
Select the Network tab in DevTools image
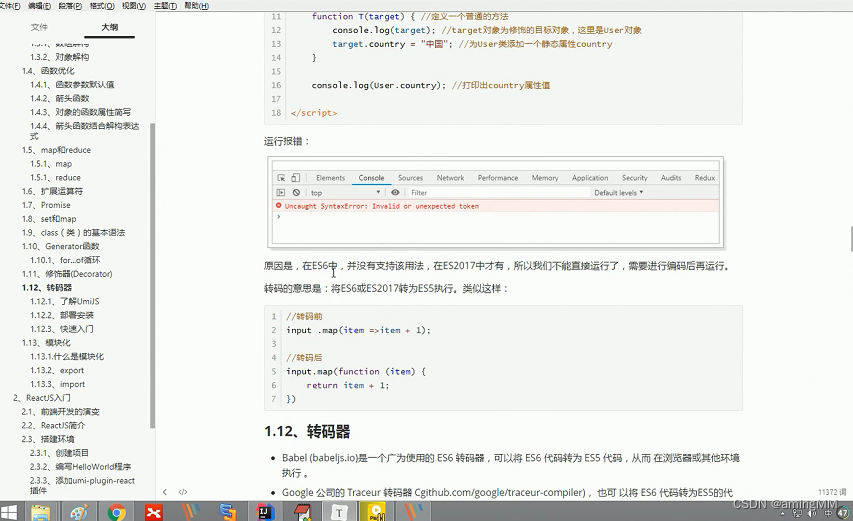450,178
